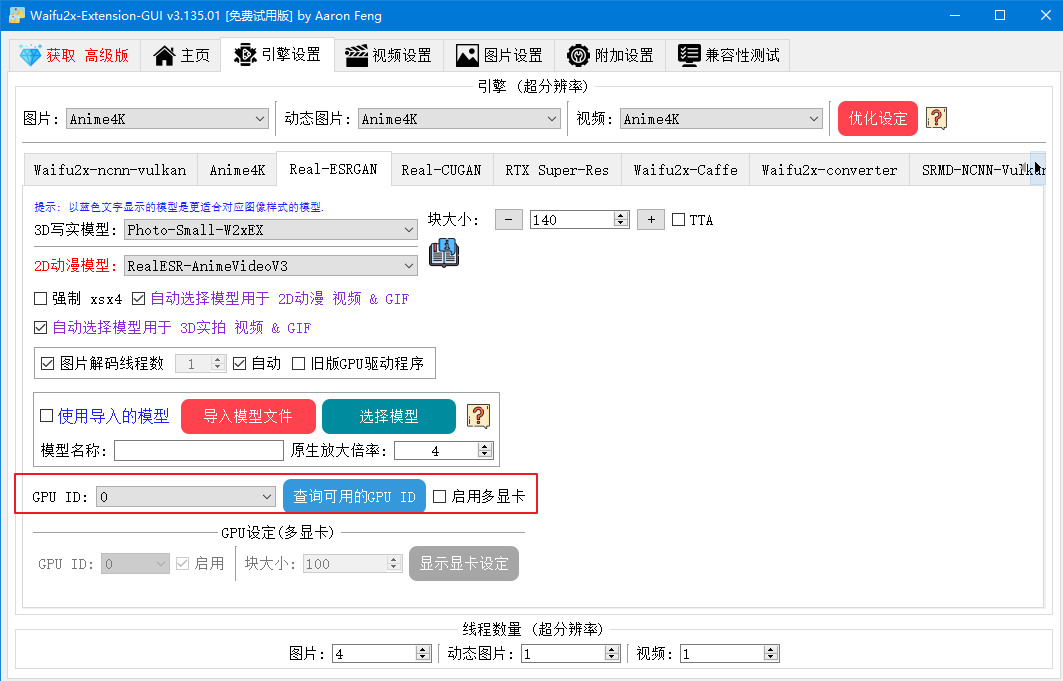Open the 图片 engine dropdown

click(167, 119)
